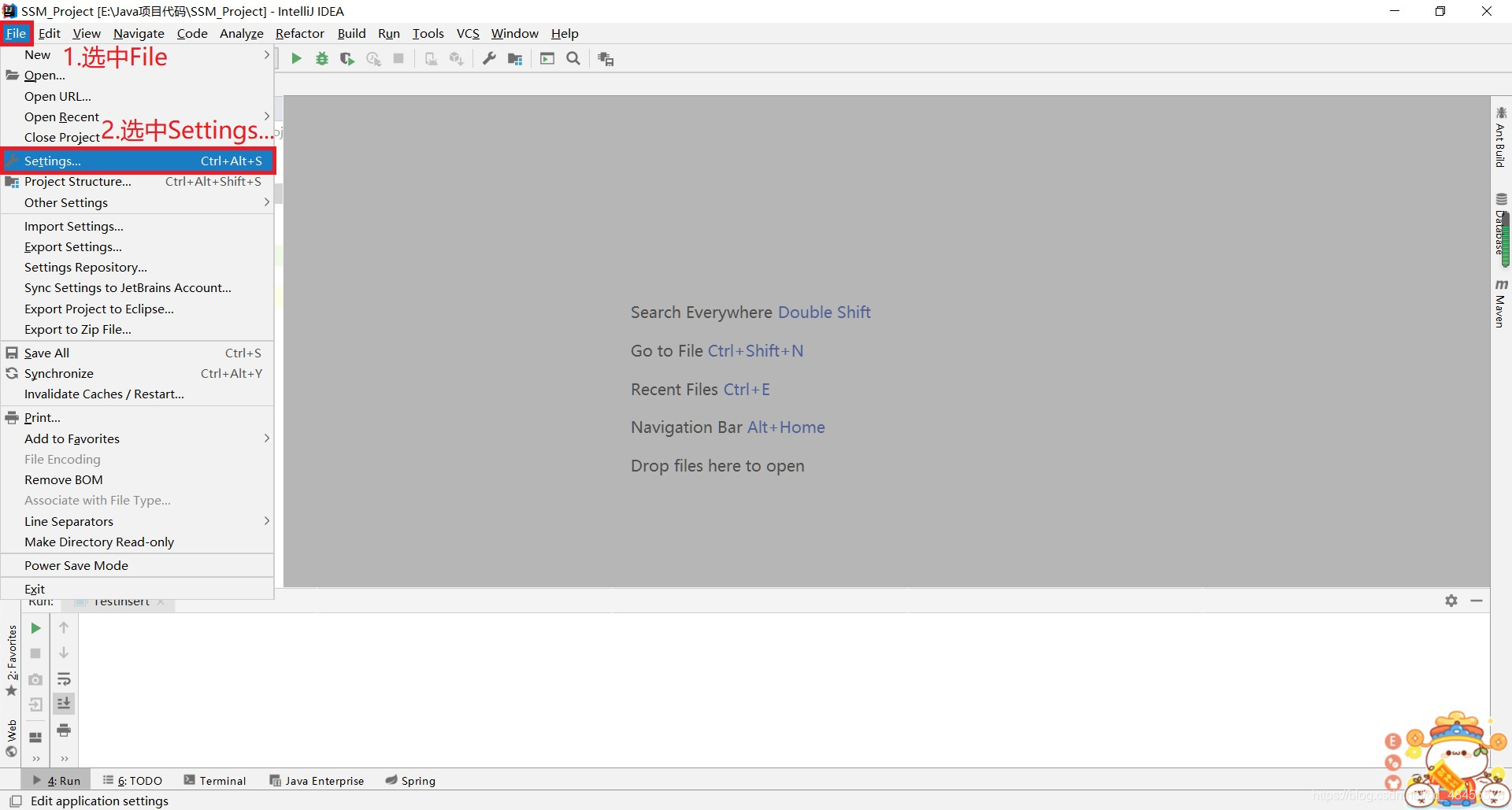The height and width of the screenshot is (810, 1512).
Task: Click the green Run button in toolbar
Action: pyautogui.click(x=296, y=59)
